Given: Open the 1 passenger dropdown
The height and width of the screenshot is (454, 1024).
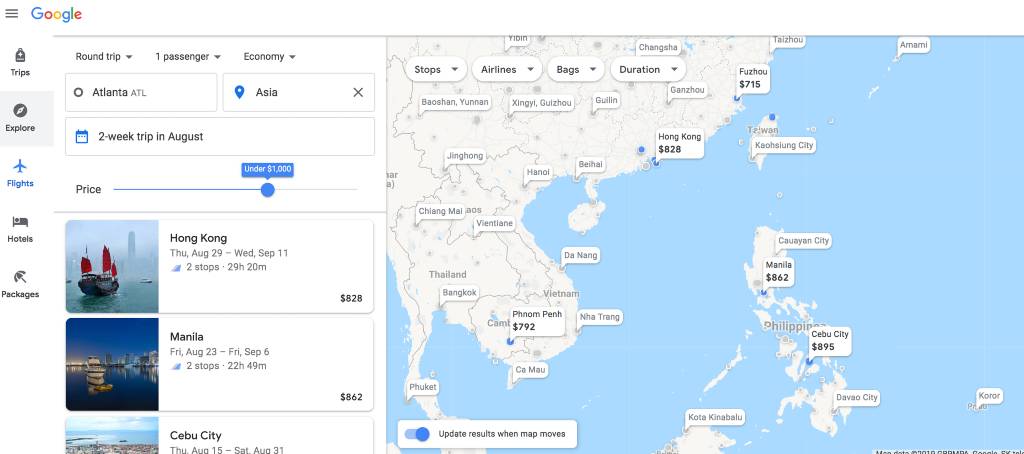Looking at the screenshot, I should point(188,57).
